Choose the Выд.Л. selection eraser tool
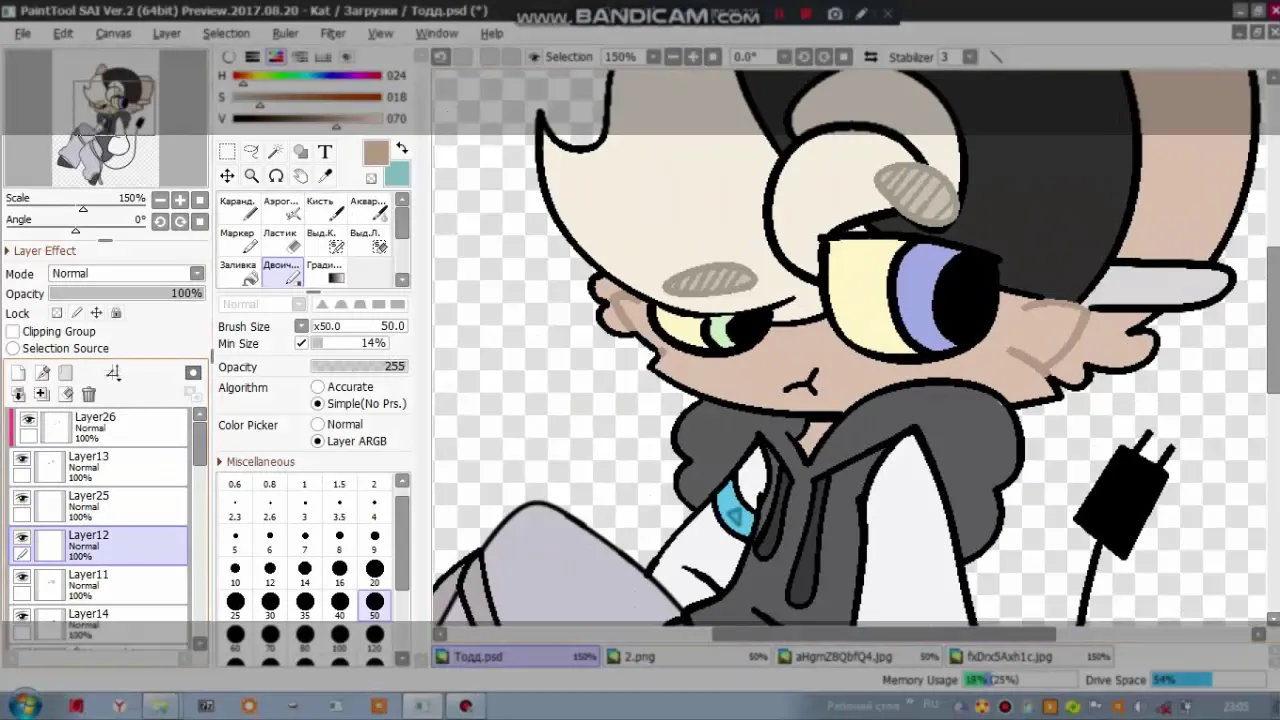1280x720 pixels. pyautogui.click(x=367, y=241)
